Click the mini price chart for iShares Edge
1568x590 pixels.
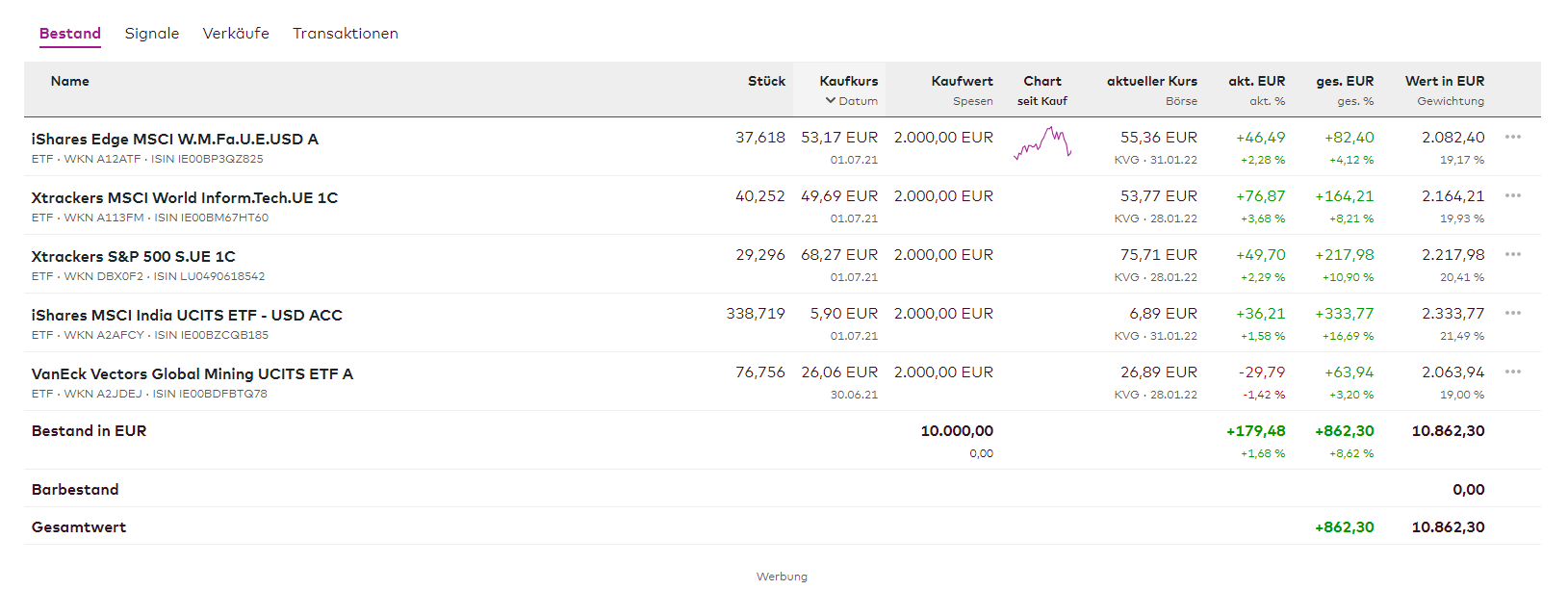(1042, 144)
